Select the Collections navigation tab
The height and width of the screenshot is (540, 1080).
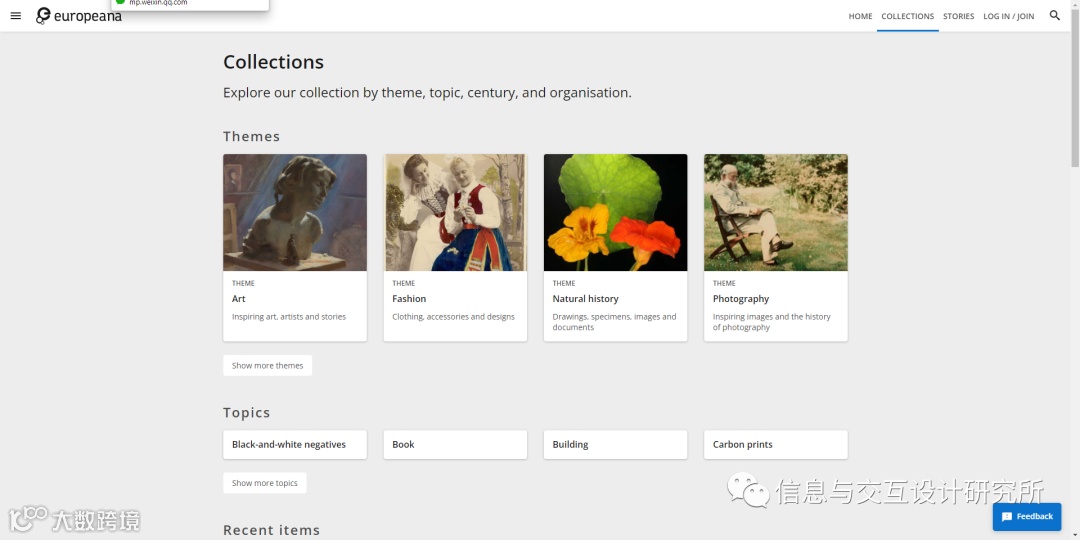pyautogui.click(x=907, y=16)
